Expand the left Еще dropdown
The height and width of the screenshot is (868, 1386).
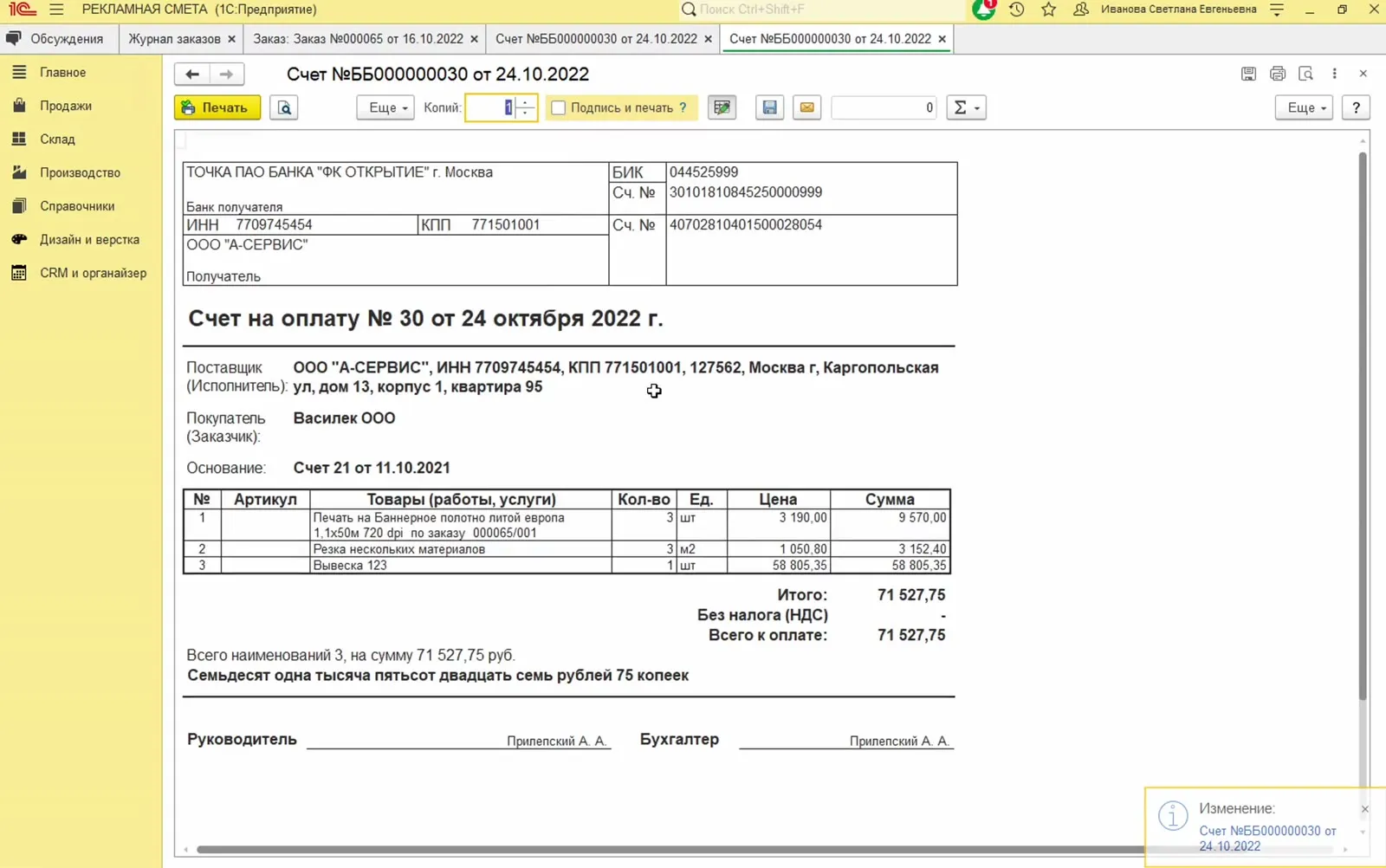click(x=385, y=107)
